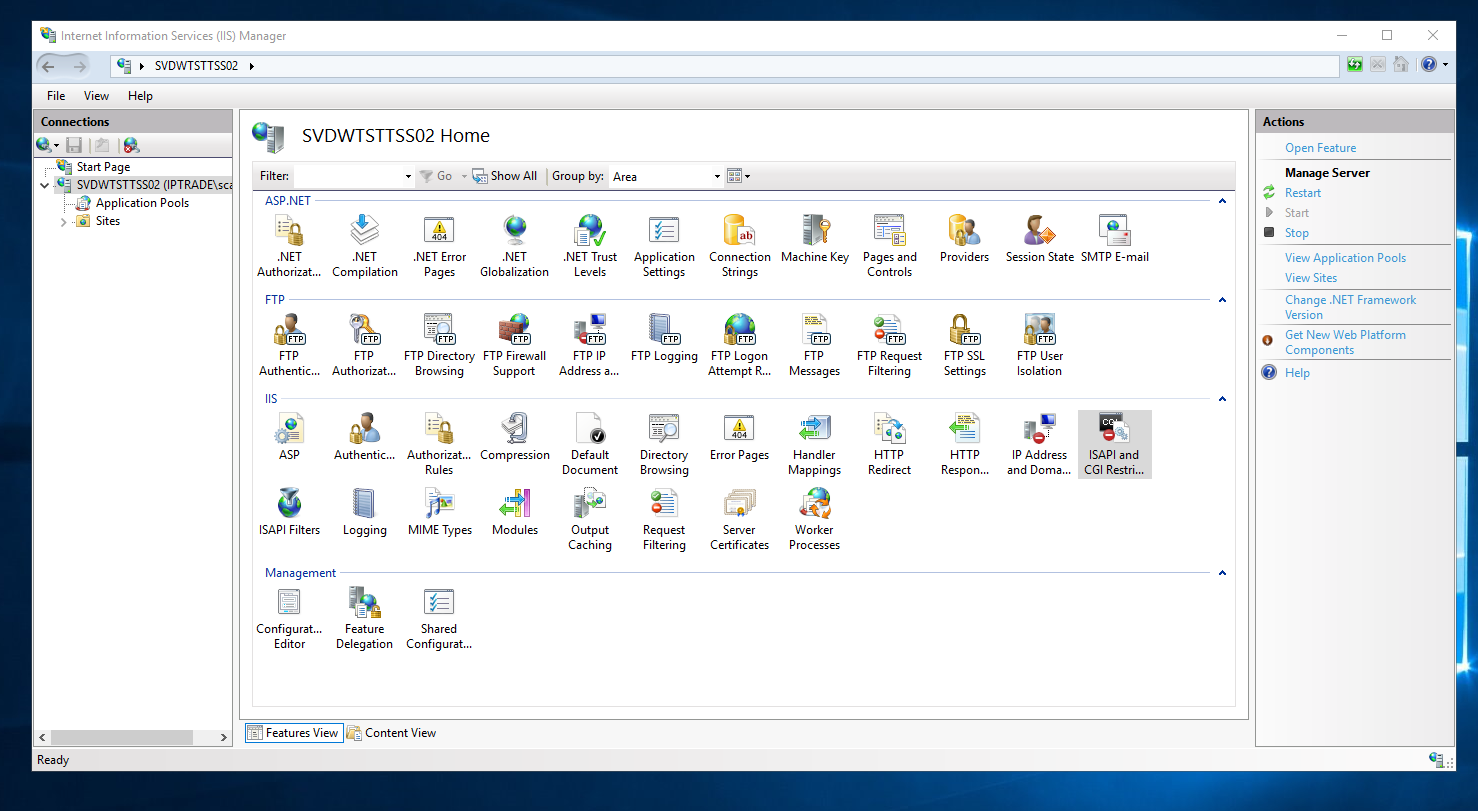Open the Compression feature
The width and height of the screenshot is (1478, 811).
tap(515, 437)
